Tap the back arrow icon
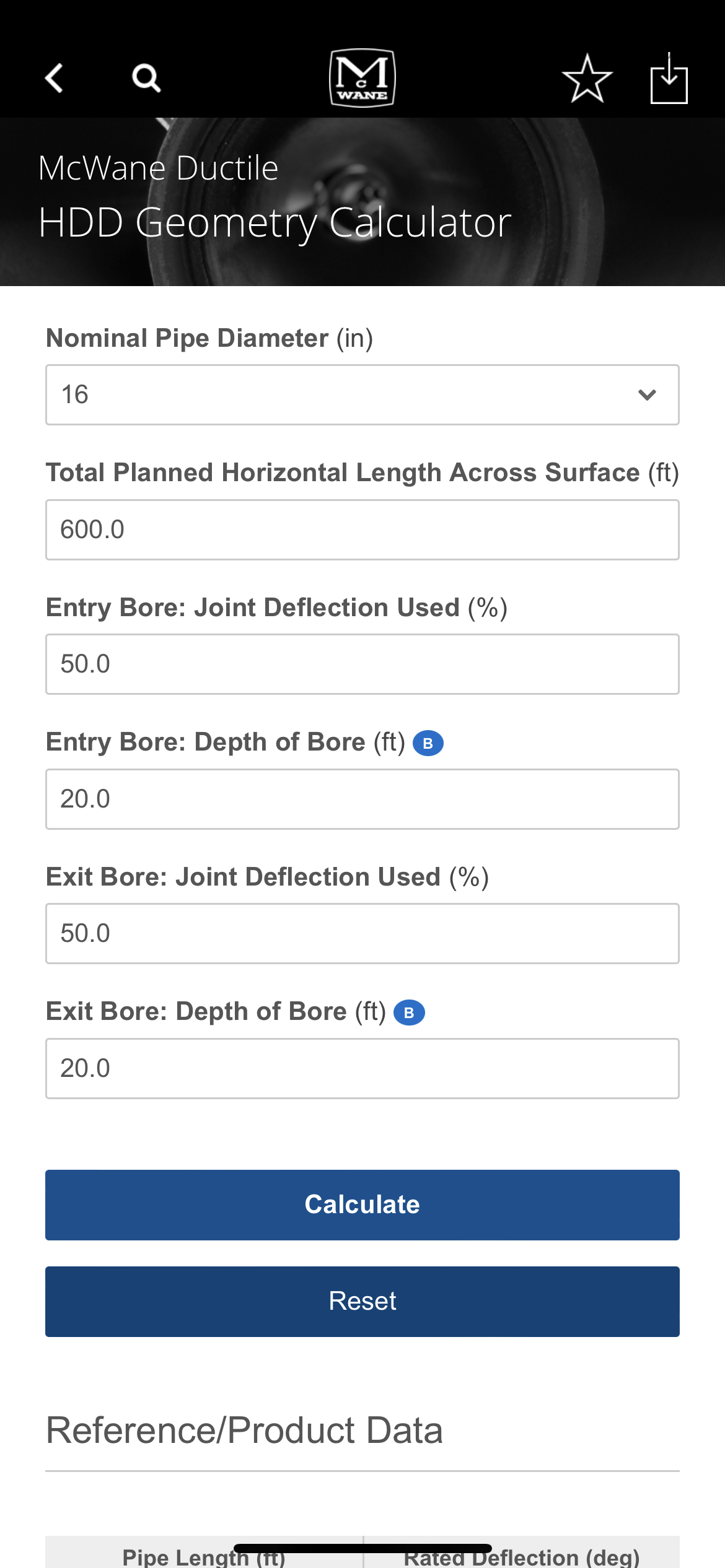725x1568 pixels. (55, 79)
